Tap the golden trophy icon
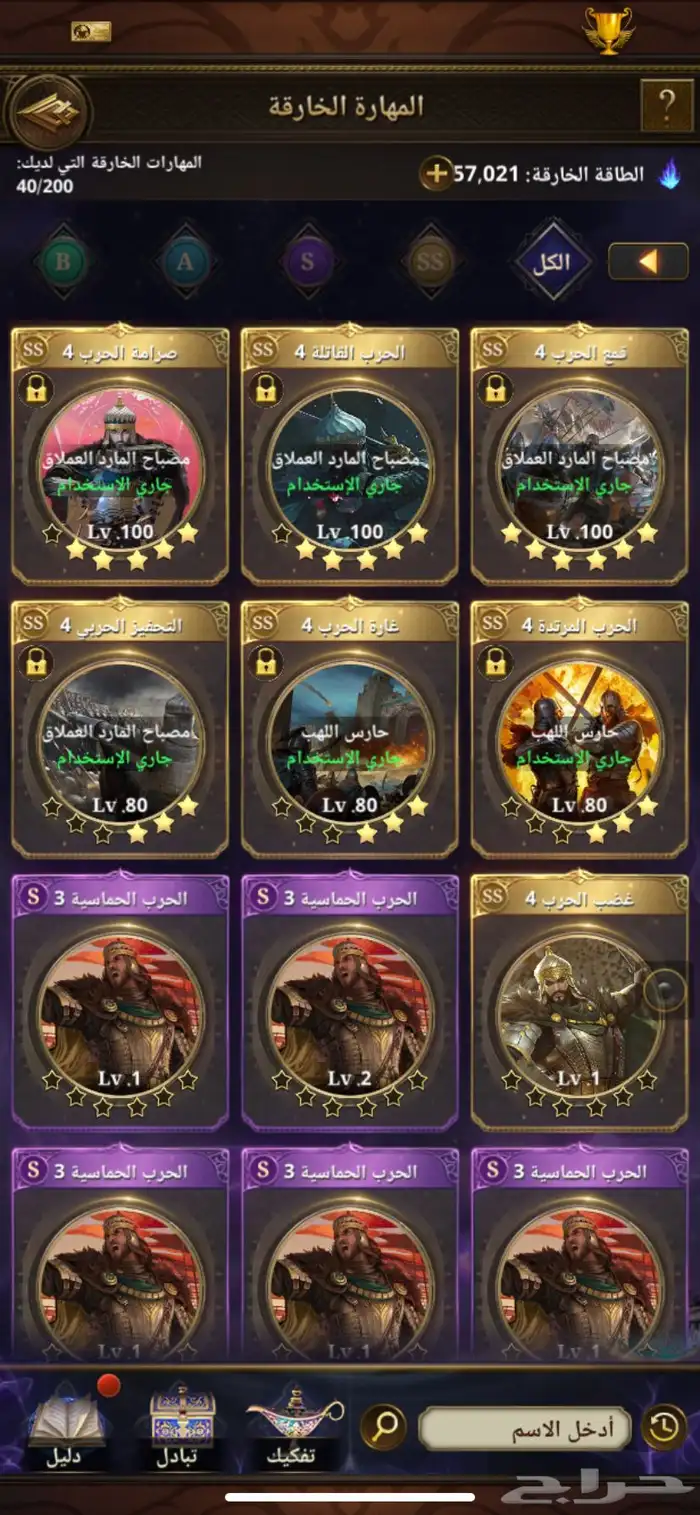Screen dimensions: 700x1515 coord(609,30)
